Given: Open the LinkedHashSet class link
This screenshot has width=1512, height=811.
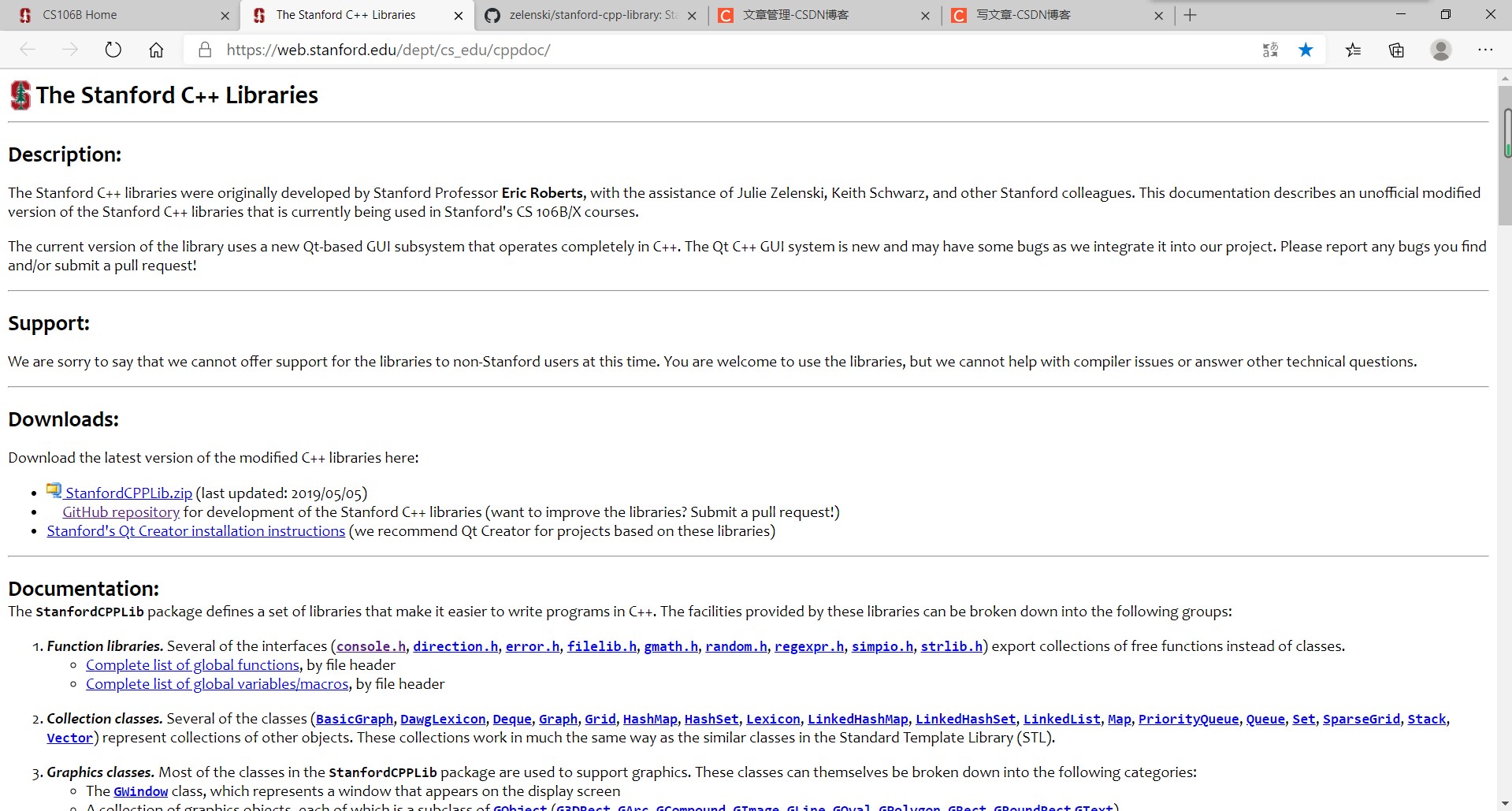Looking at the screenshot, I should [x=966, y=719].
